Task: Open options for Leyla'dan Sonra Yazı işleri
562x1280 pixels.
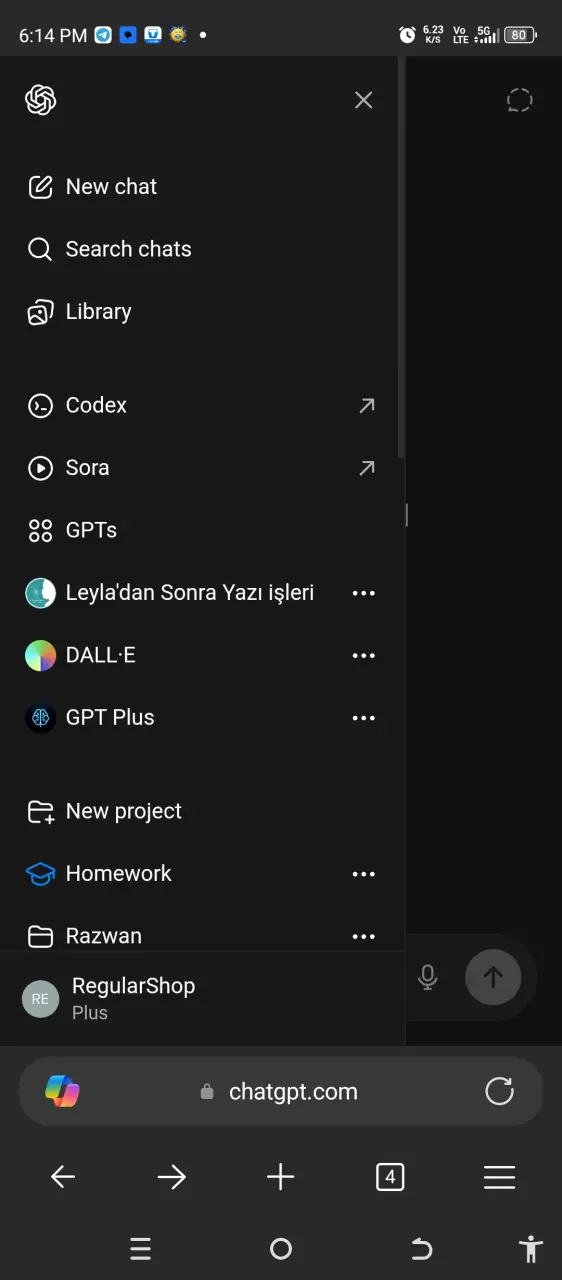Action: pos(364,593)
